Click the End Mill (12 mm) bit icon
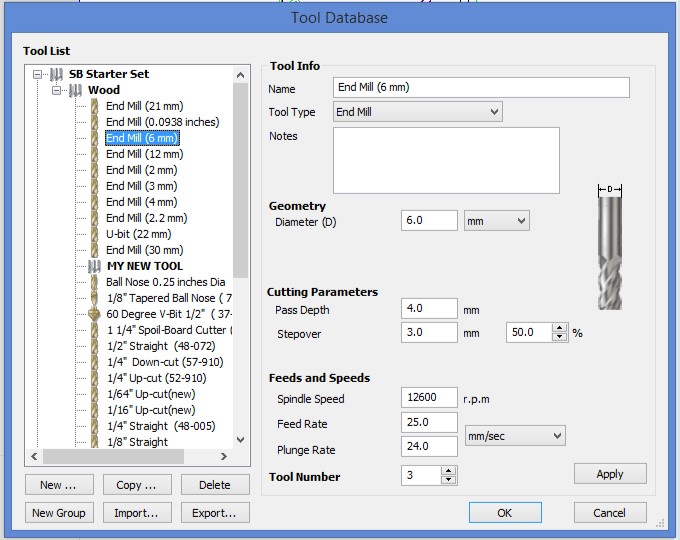This screenshot has width=680, height=540. [95, 154]
